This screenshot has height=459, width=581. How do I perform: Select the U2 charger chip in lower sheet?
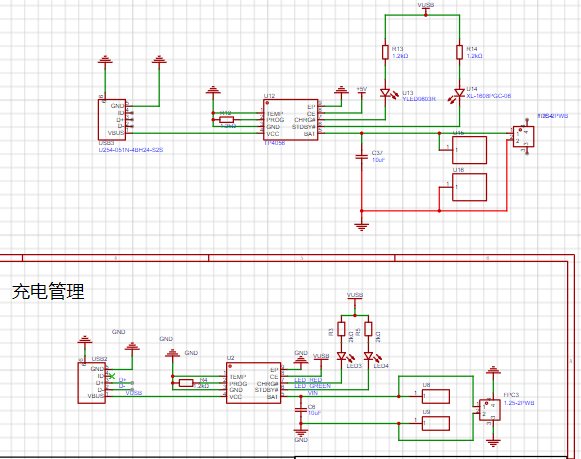(253, 383)
